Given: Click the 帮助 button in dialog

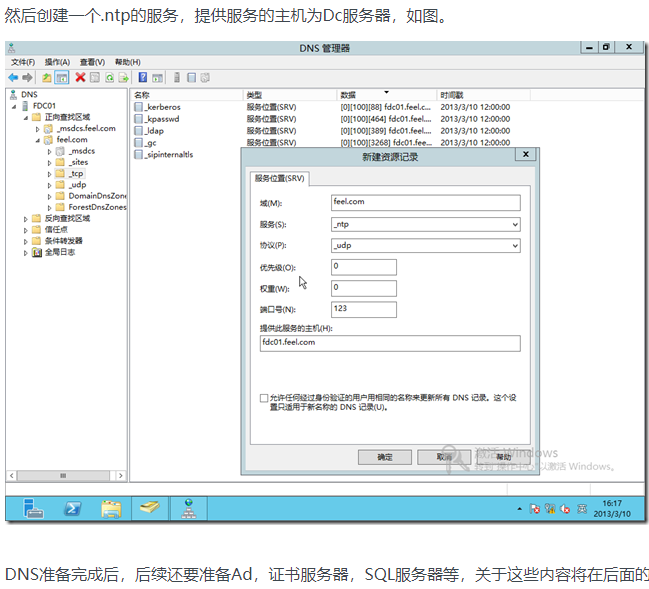Looking at the screenshot, I should pyautogui.click(x=503, y=457).
